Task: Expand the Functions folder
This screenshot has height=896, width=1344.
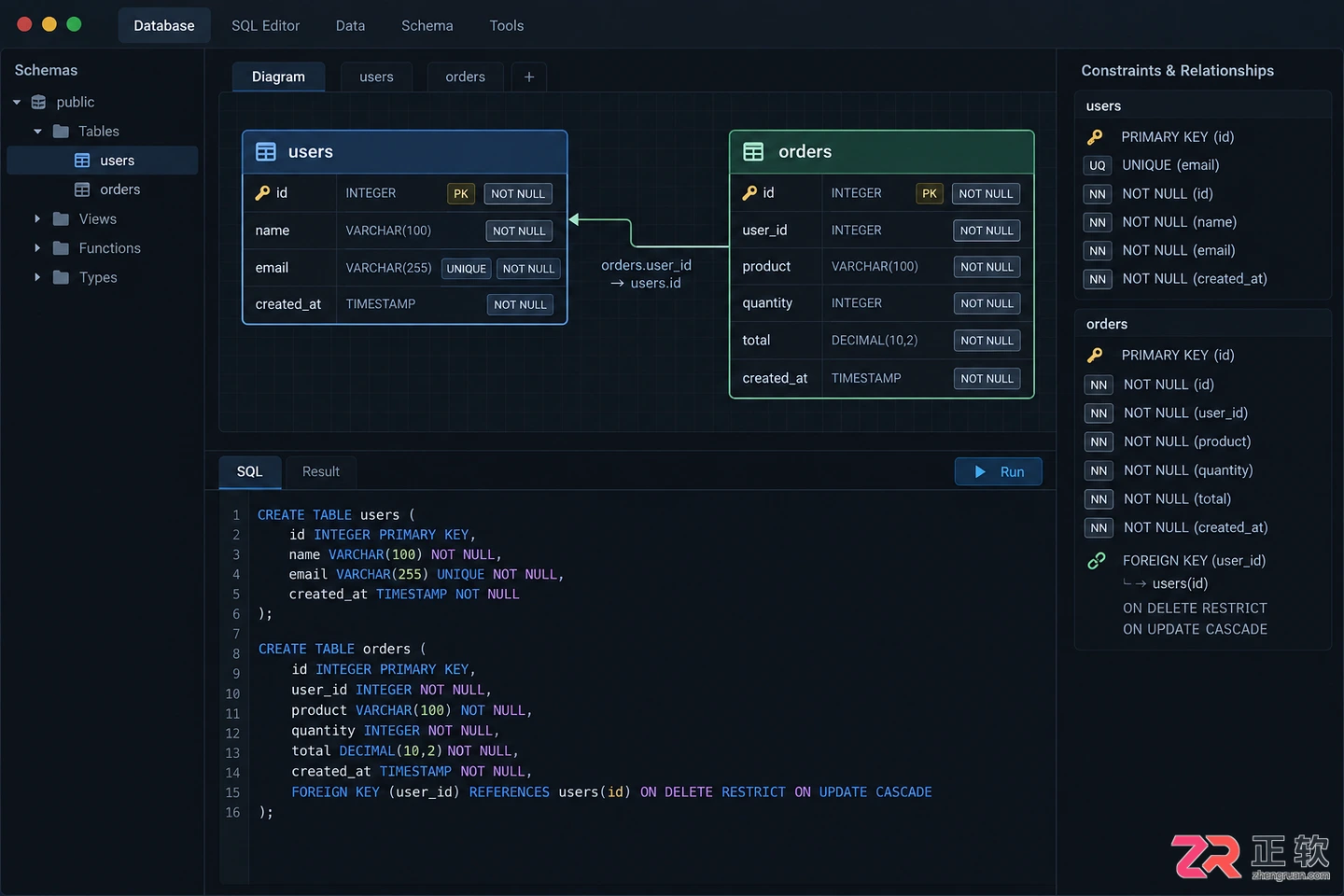Action: (x=37, y=248)
